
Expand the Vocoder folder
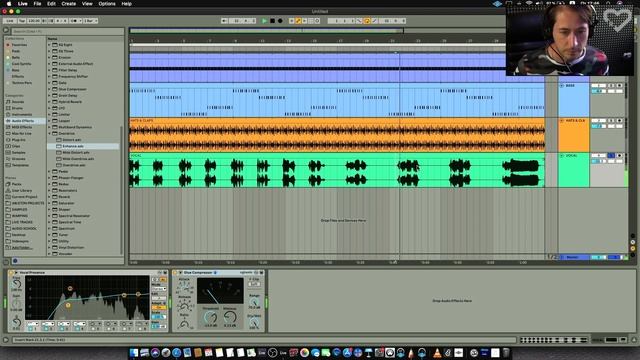(x=49, y=253)
